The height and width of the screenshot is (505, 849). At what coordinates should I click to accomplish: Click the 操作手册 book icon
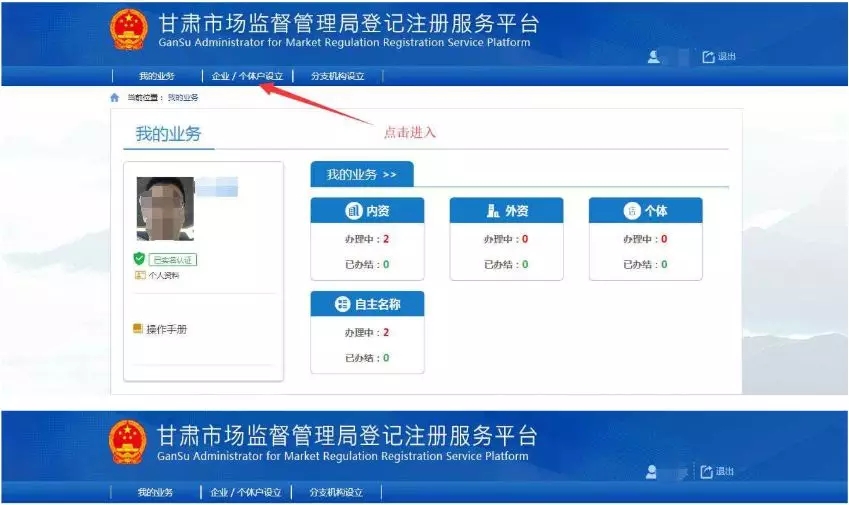pyautogui.click(x=138, y=329)
